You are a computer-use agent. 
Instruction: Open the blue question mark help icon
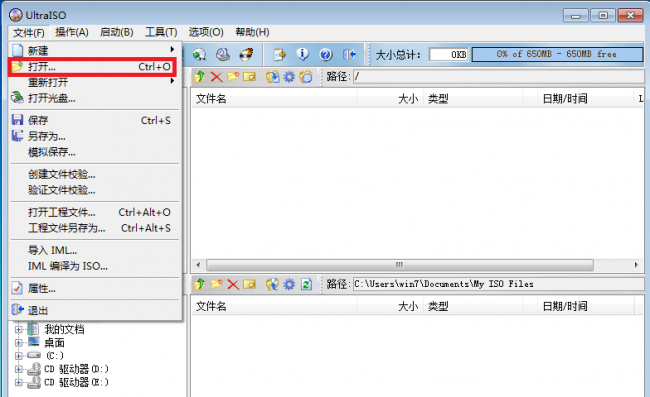[326, 54]
